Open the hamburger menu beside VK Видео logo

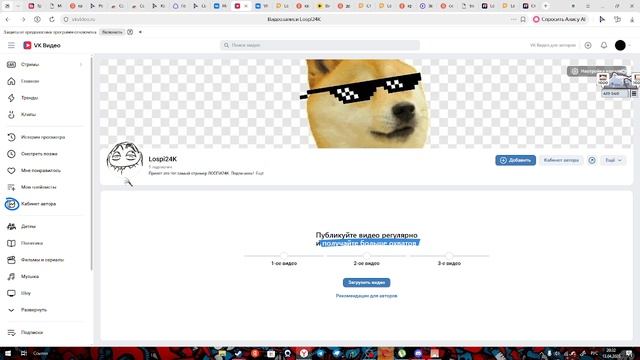click(11, 45)
